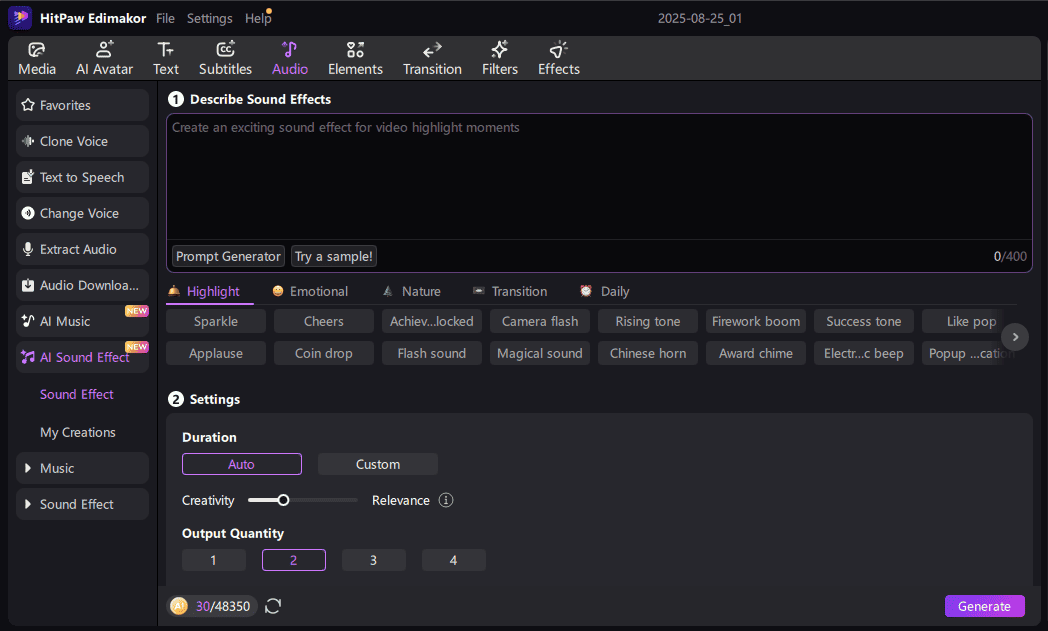The height and width of the screenshot is (631, 1048).
Task: Set duration to Custom
Action: coord(378,464)
